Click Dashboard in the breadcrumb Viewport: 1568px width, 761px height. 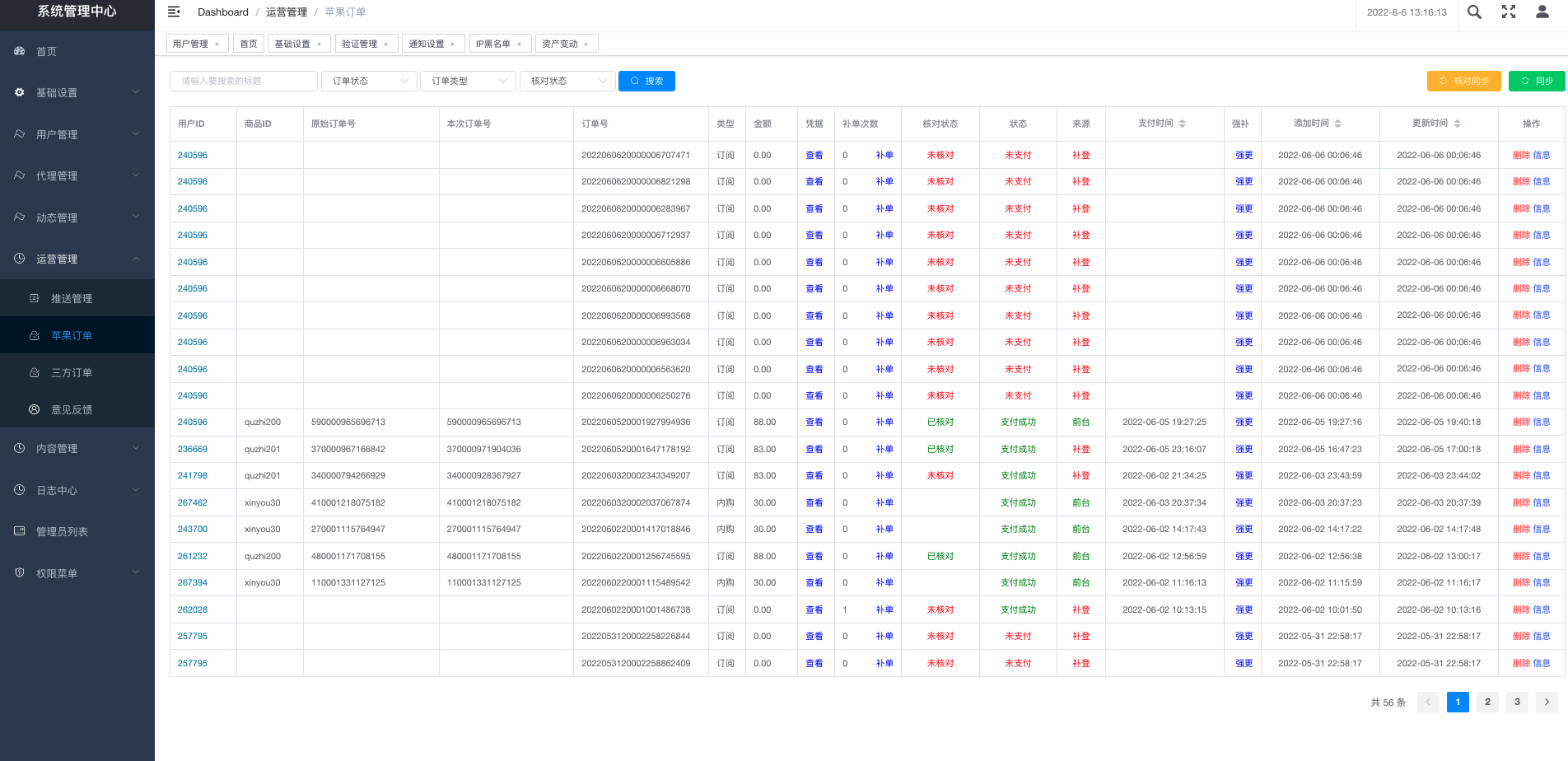pos(223,12)
